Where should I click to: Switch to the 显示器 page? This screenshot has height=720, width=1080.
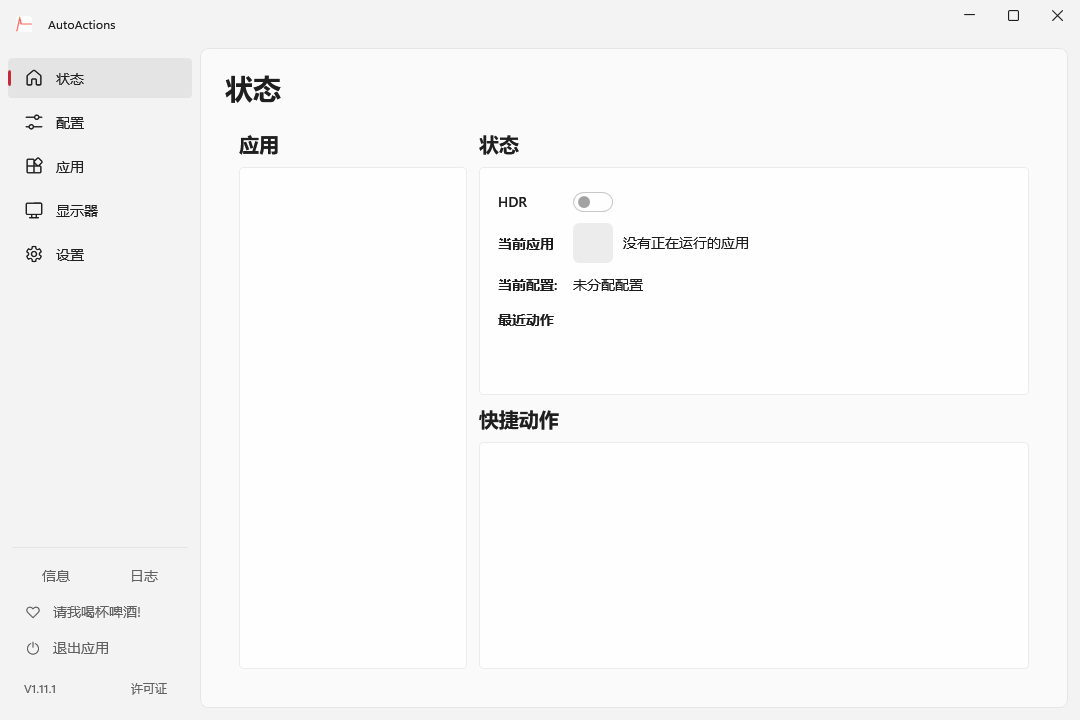100,210
